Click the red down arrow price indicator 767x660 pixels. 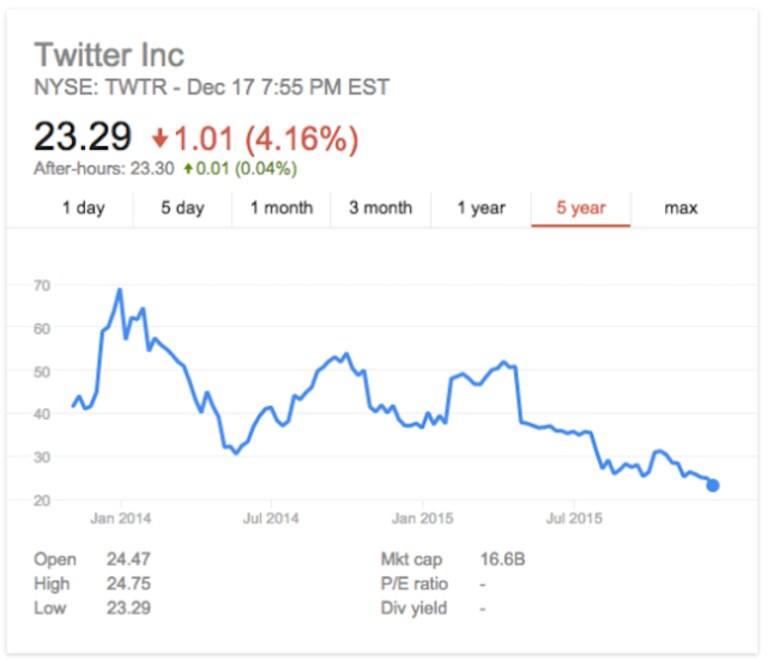coord(160,138)
